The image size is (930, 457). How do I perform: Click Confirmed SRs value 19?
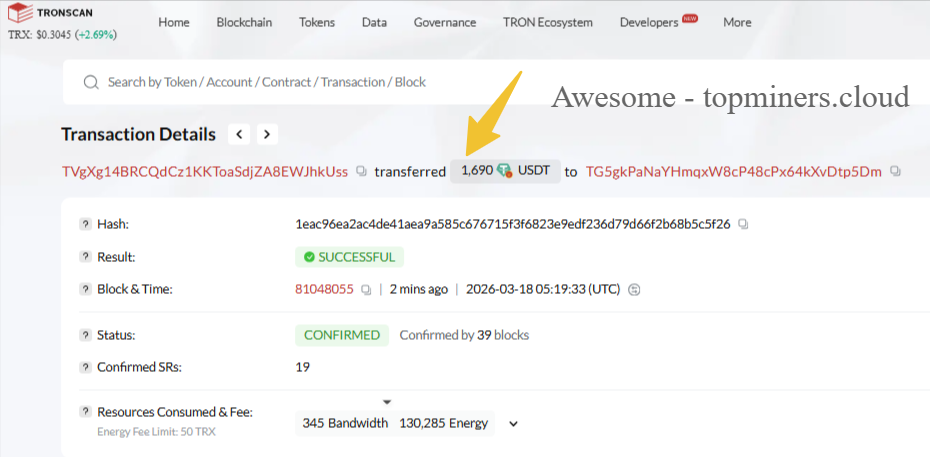(x=302, y=367)
